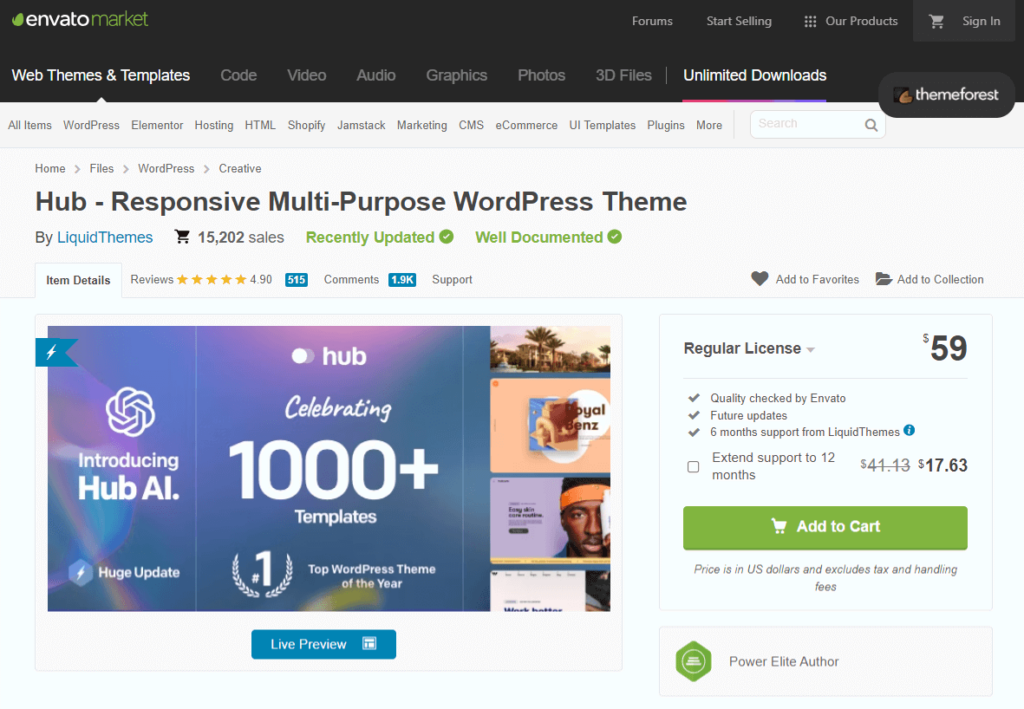Click the star rating icons in Reviews
Viewport: 1024px width, 709px height.
[x=212, y=279]
